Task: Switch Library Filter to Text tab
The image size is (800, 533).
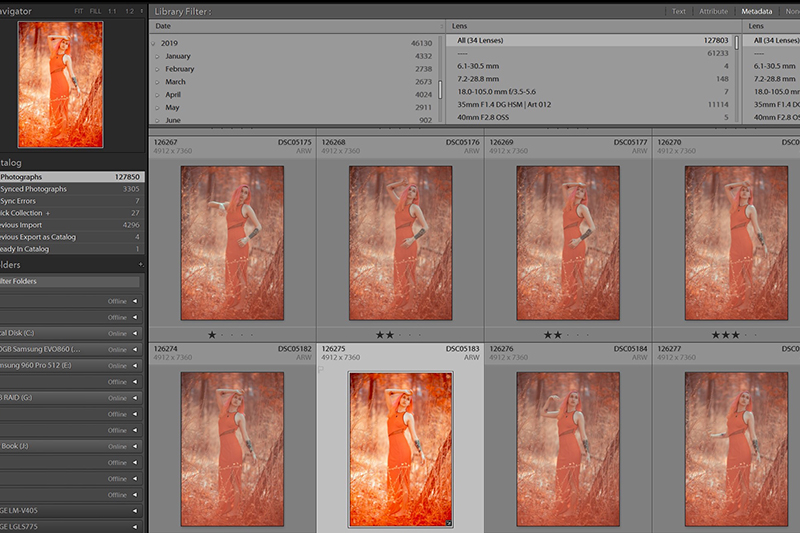Action: (x=679, y=11)
